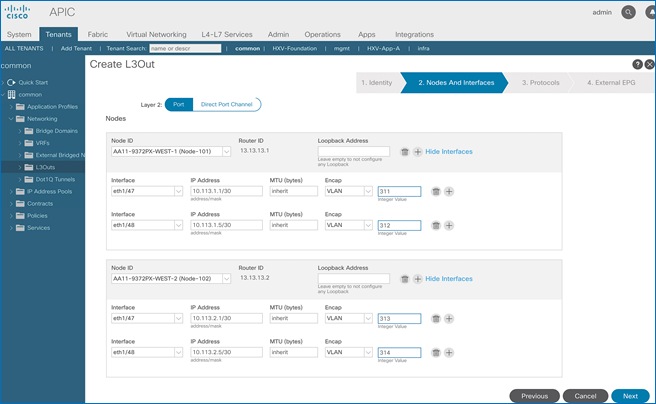Click the L3Outs folder icon

point(28,167)
